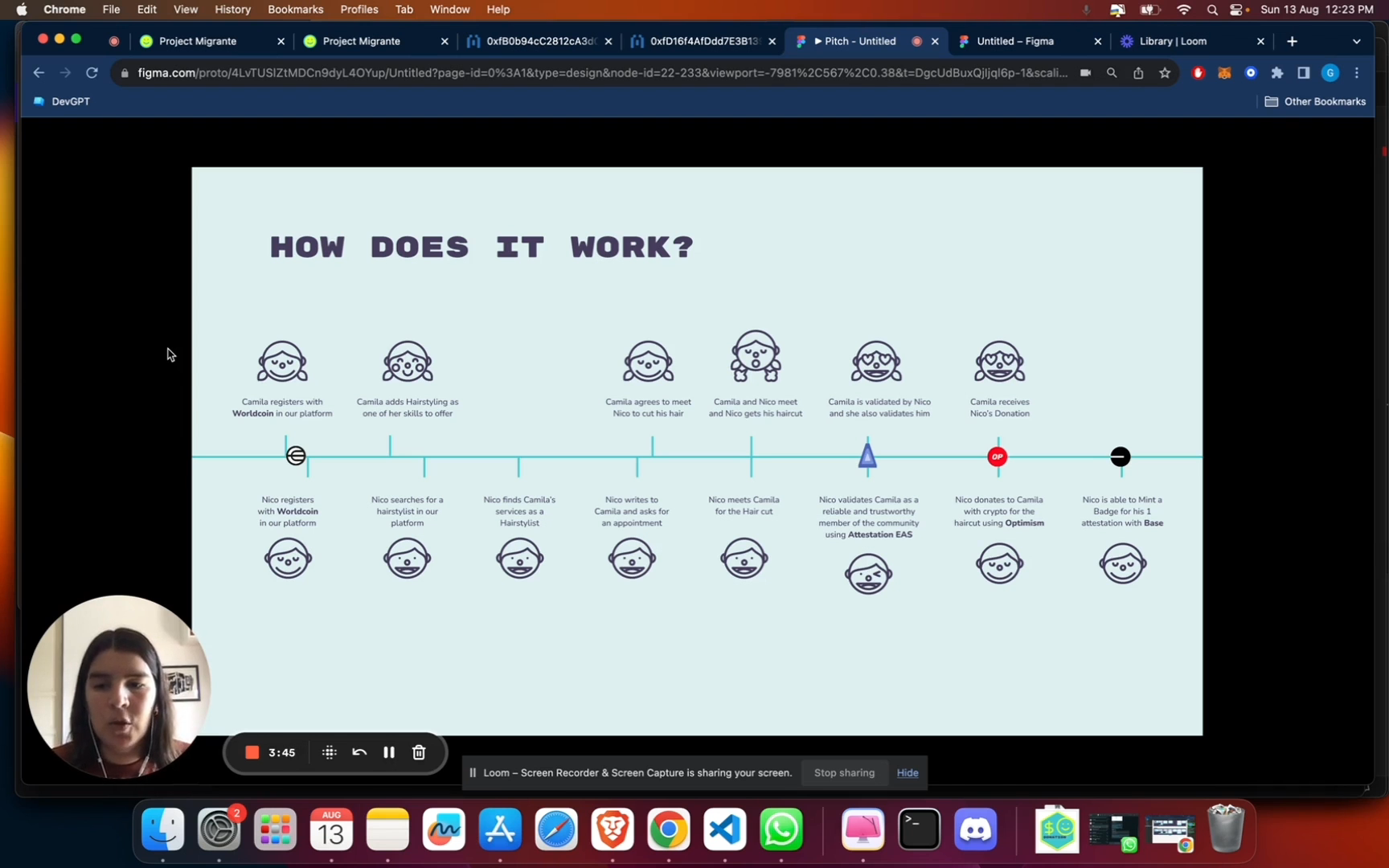The width and height of the screenshot is (1389, 868).
Task: Open Control Center in menu bar
Action: coord(1237,10)
